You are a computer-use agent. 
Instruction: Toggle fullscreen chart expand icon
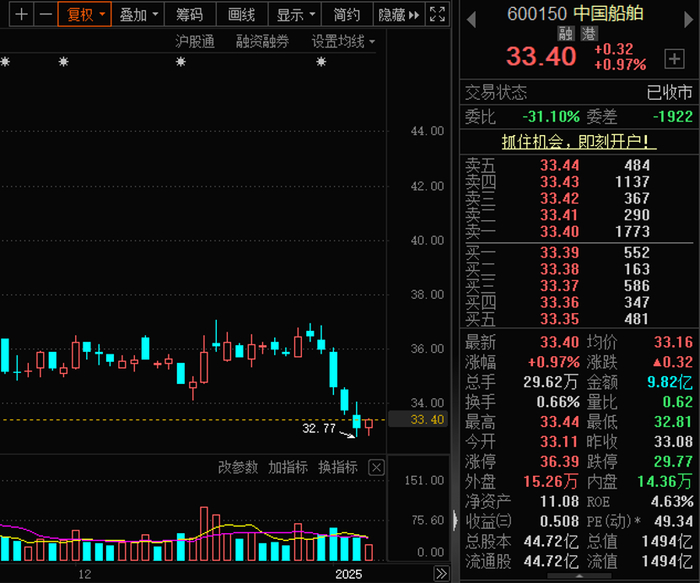coord(437,15)
